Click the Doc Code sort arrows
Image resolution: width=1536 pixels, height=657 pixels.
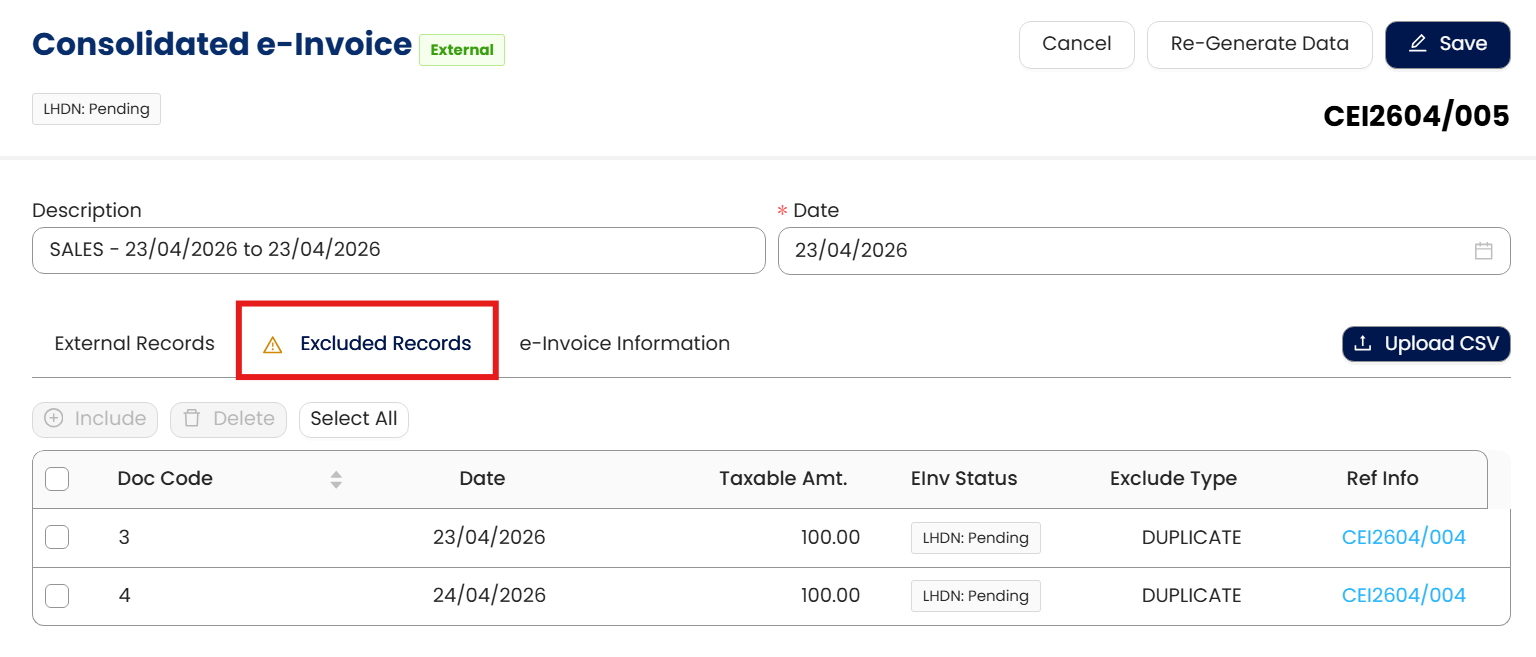(x=336, y=479)
